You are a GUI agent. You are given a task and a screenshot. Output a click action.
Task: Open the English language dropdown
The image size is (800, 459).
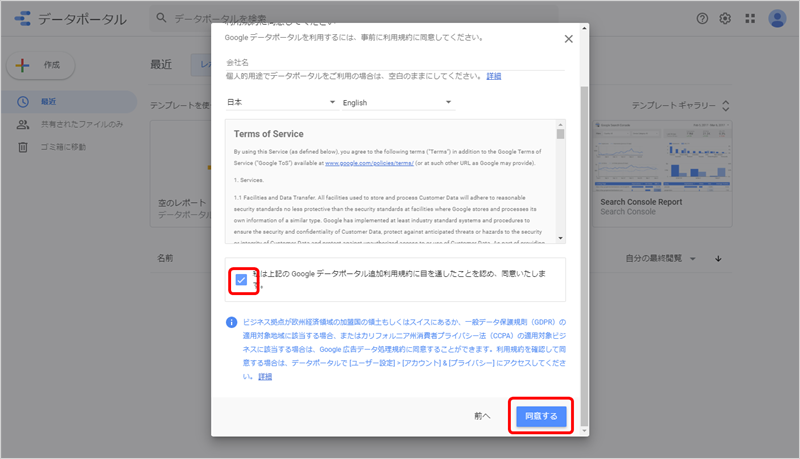(x=397, y=103)
